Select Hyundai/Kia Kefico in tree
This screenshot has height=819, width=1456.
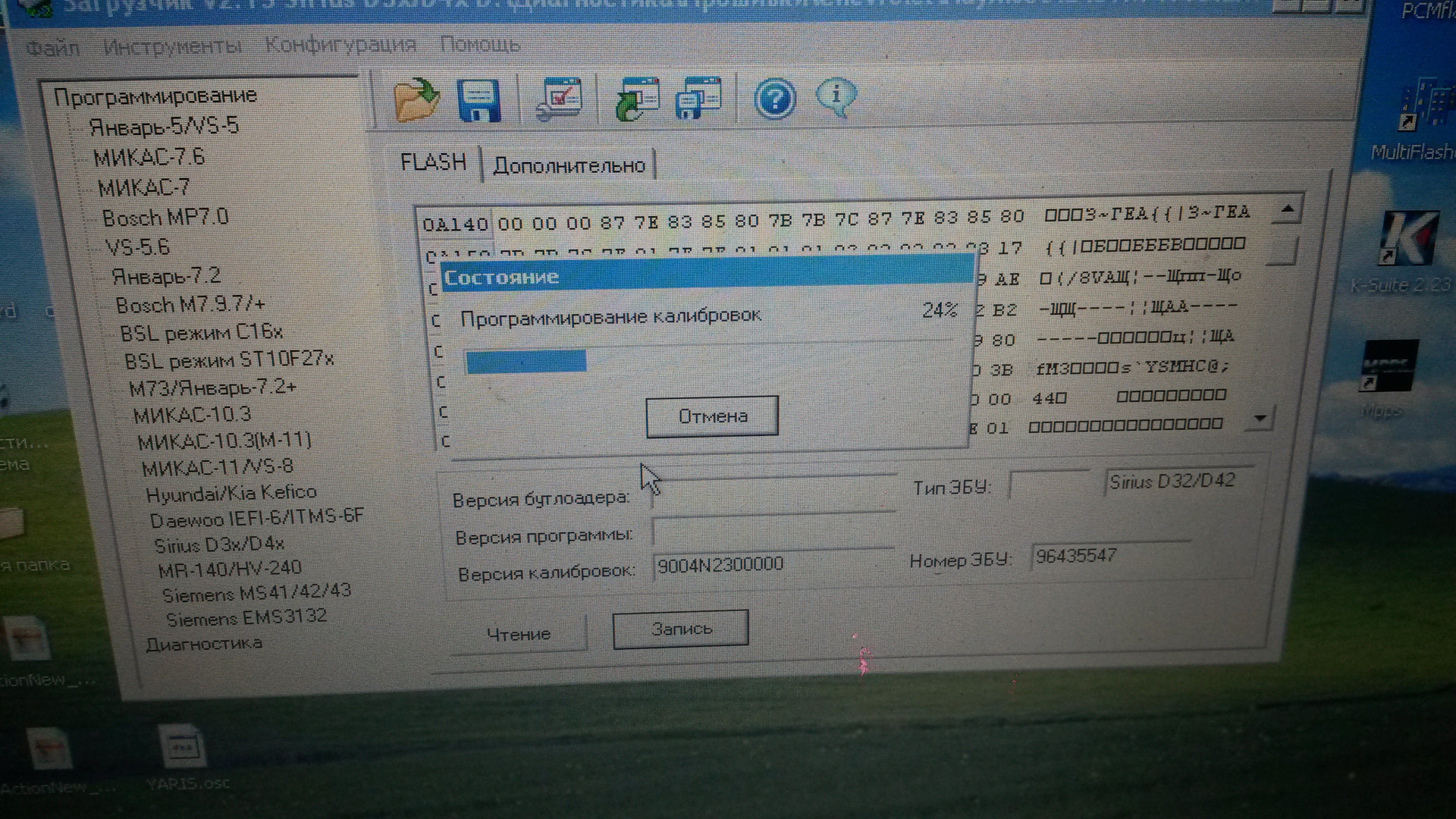tap(231, 494)
